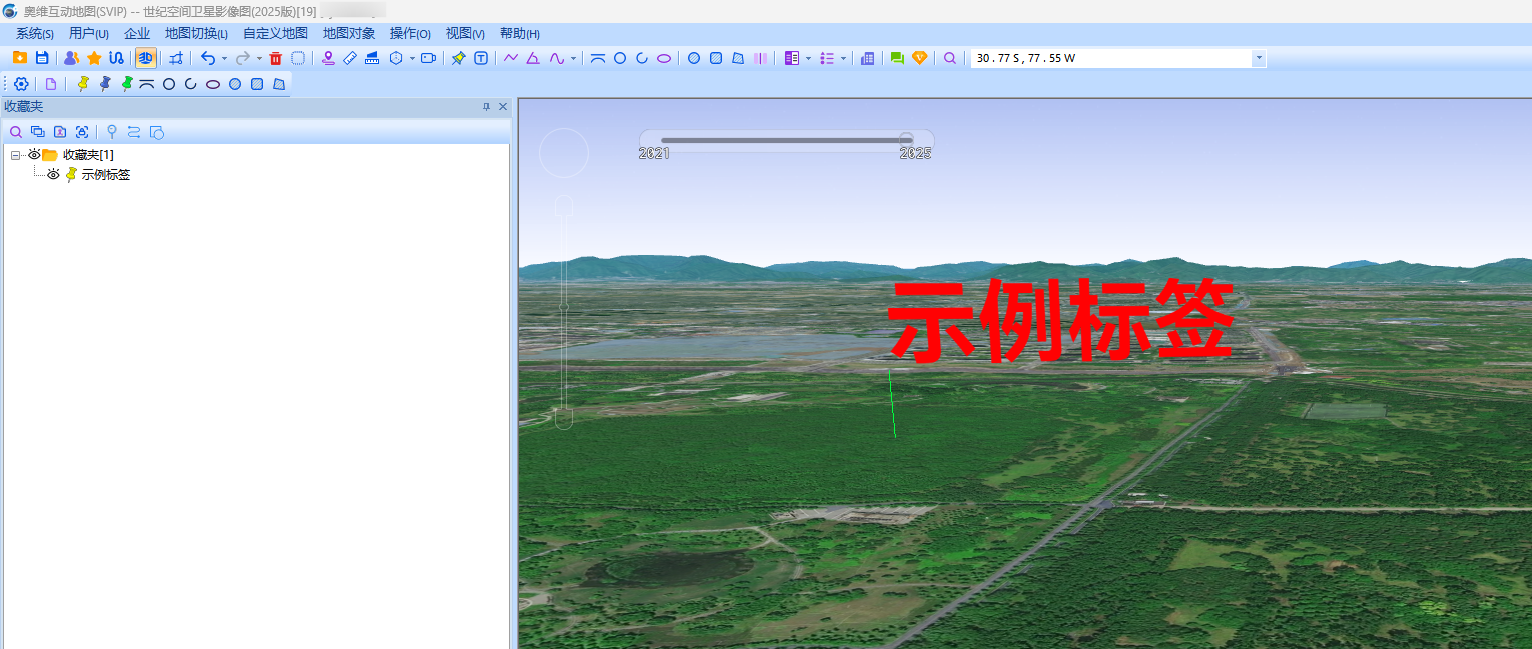Screen dimensions: 1532x649
Task: Click the purple bullet list icon
Action: [x=827, y=58]
